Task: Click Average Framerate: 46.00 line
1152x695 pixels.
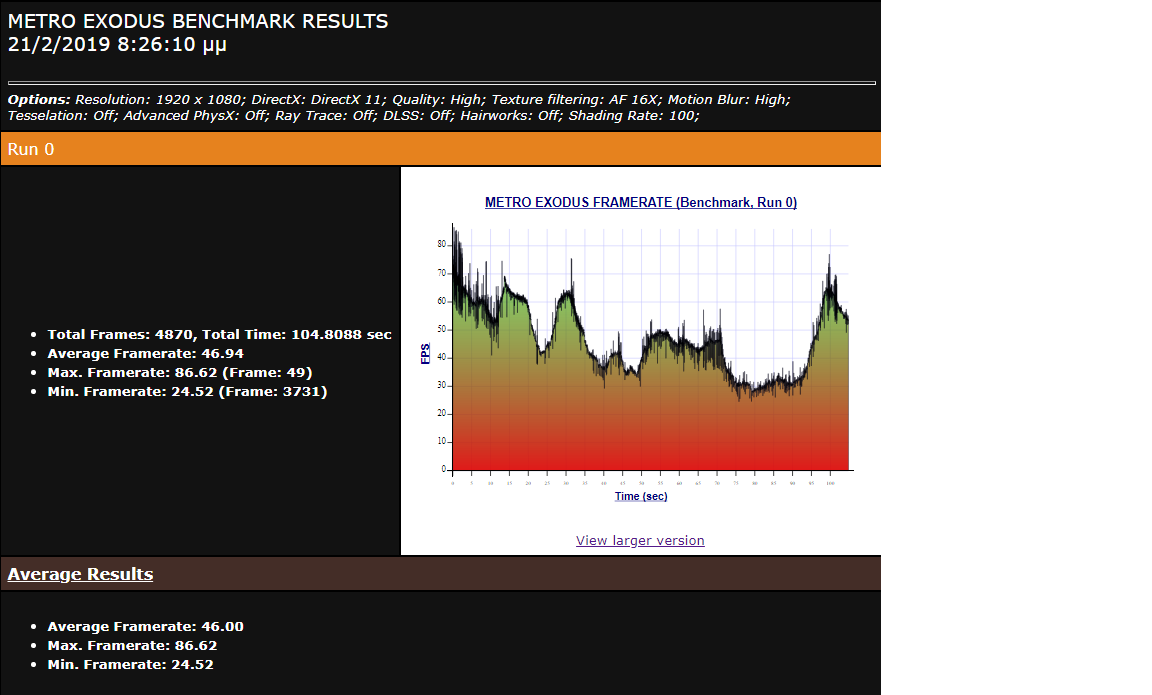Action: [145, 627]
